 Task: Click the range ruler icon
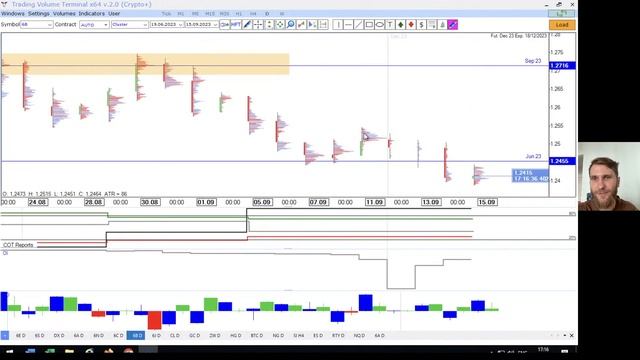[323, 24]
